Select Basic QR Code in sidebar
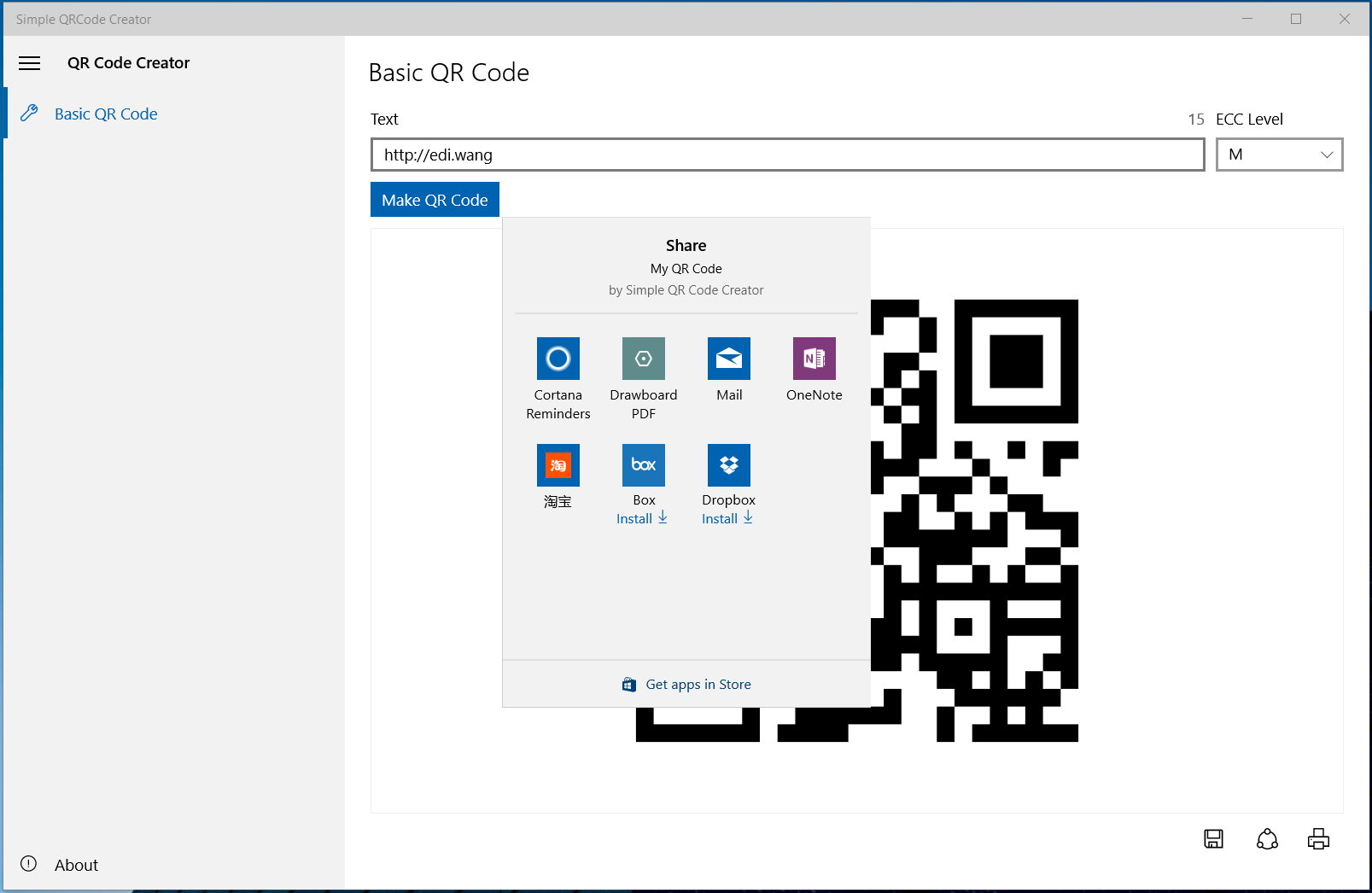 (x=174, y=114)
